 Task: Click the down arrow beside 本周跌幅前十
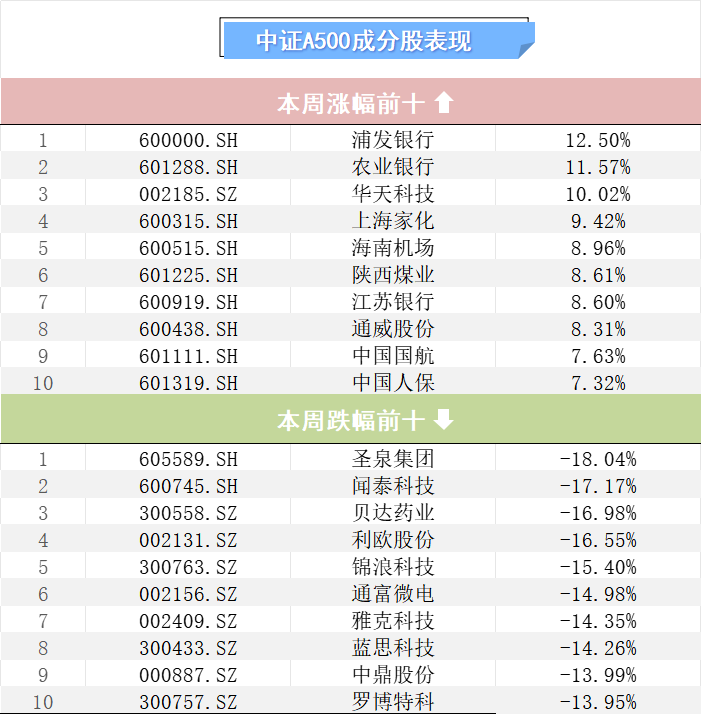[444, 421]
